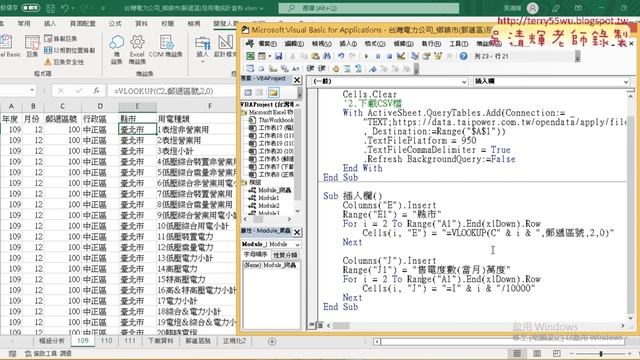Select Module2 in project tree
The height and width of the screenshot is (360, 640).
pyautogui.click(x=269, y=206)
